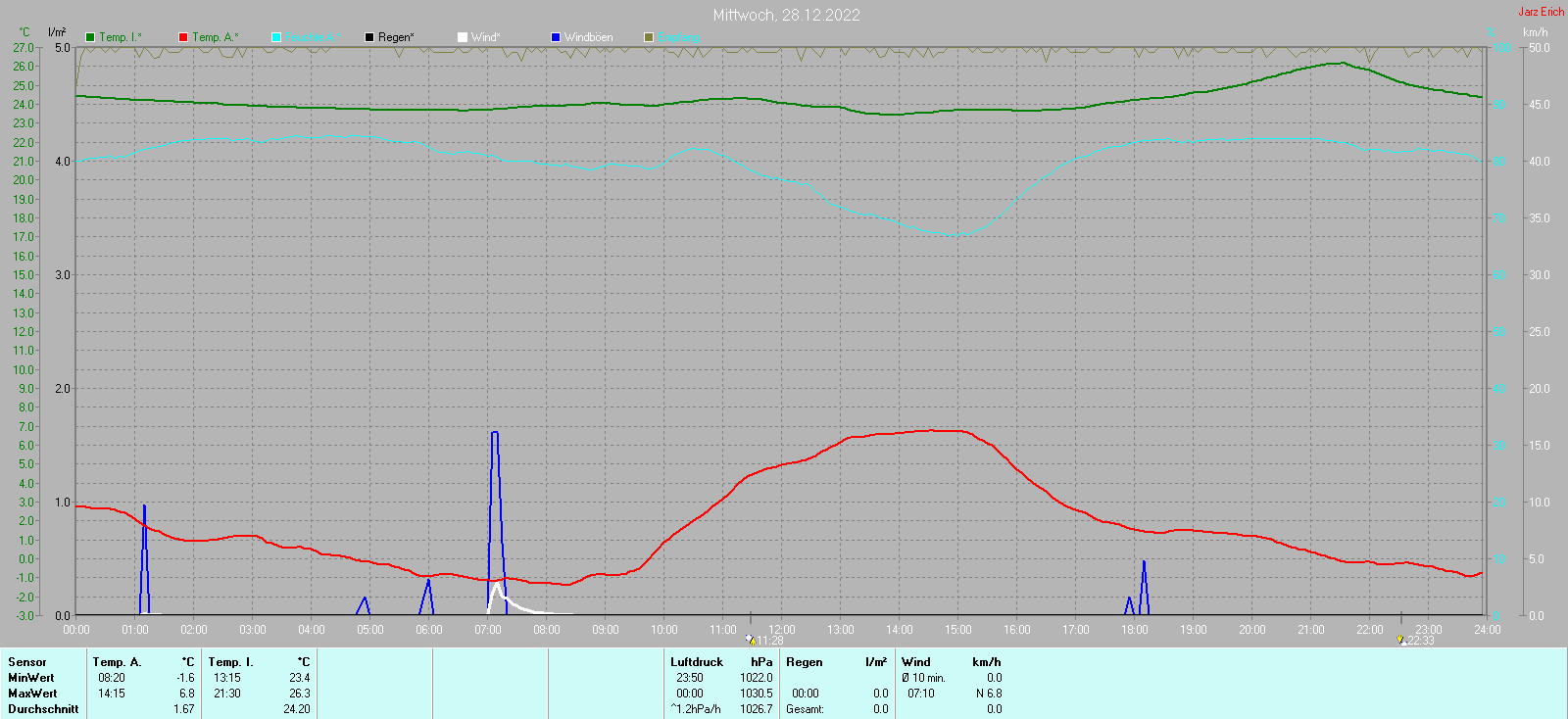Click the white Wind legend swatch
Viewport: 1568px width, 719px height.
(463, 37)
